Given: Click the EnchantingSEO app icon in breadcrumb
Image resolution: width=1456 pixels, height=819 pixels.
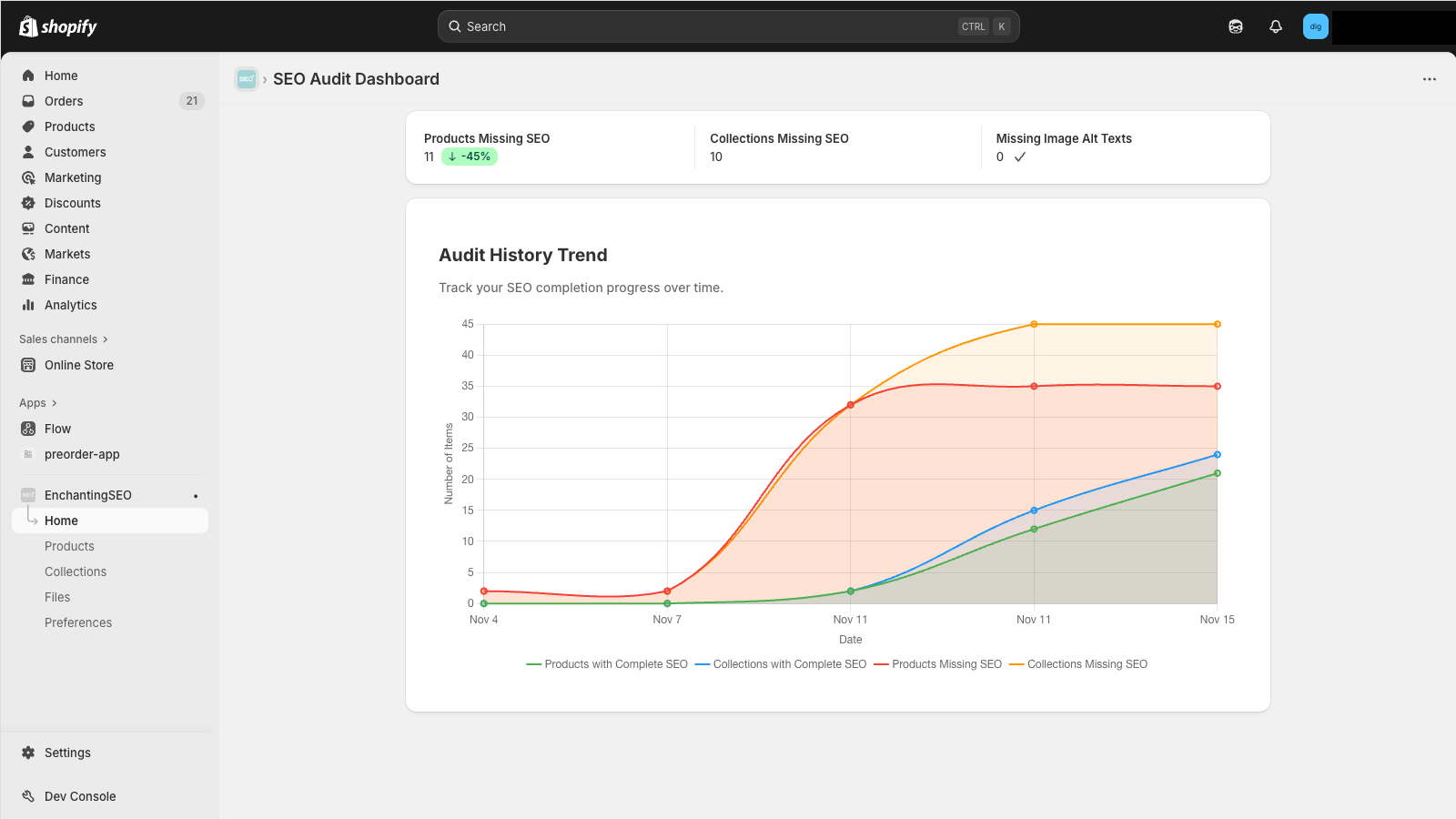Looking at the screenshot, I should coord(246,79).
